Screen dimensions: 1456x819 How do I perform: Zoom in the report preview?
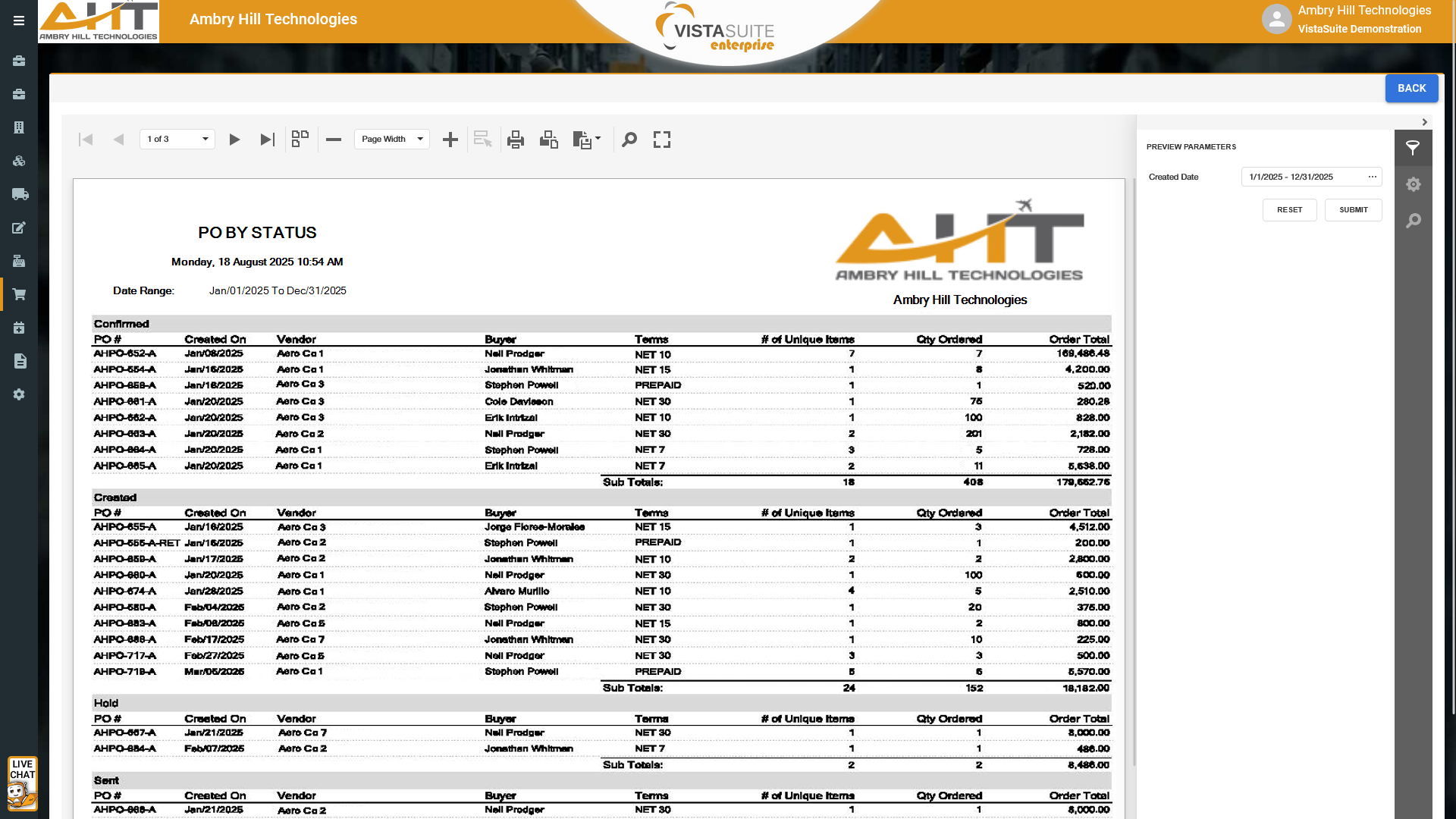(450, 140)
